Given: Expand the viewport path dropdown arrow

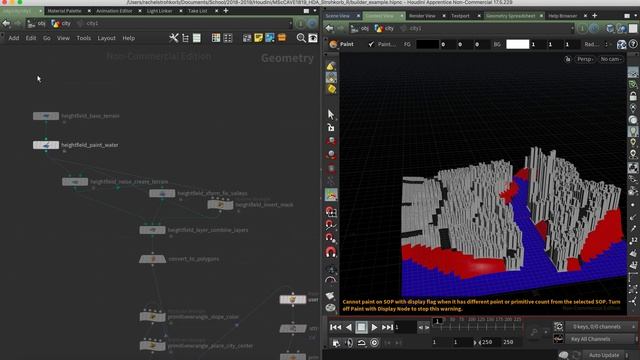Looking at the screenshot, I should [572, 28].
